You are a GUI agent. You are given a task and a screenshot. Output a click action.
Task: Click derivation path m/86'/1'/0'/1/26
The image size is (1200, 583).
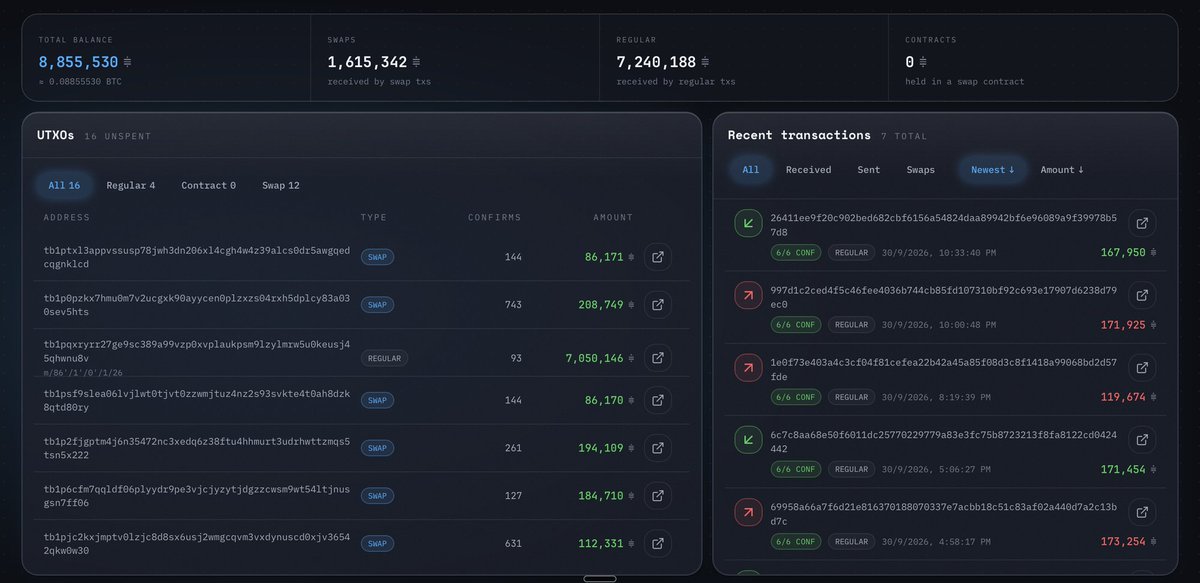pyautogui.click(x=85, y=372)
